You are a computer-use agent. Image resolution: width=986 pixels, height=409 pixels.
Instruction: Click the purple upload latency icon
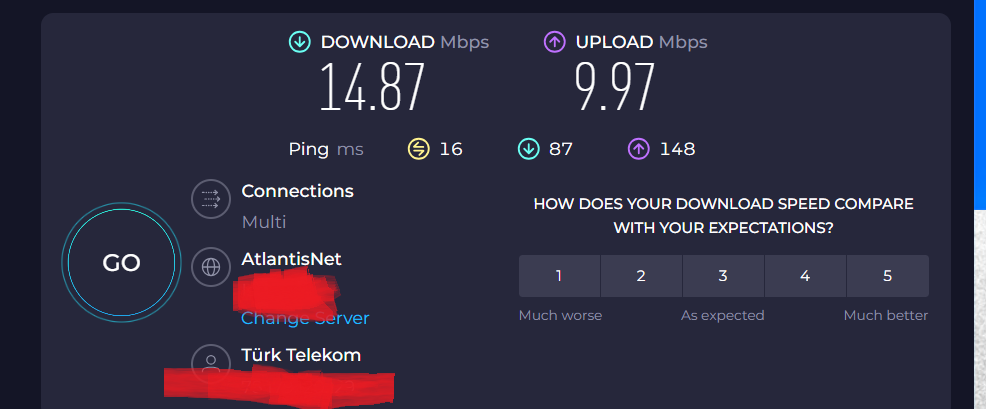pos(638,149)
